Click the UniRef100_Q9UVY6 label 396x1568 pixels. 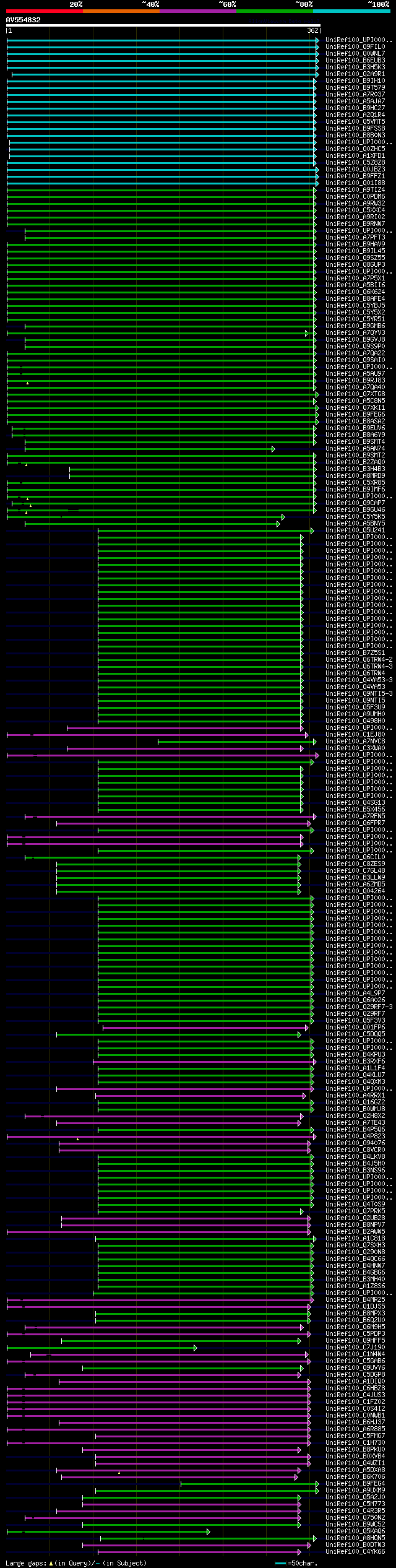coord(355,1367)
